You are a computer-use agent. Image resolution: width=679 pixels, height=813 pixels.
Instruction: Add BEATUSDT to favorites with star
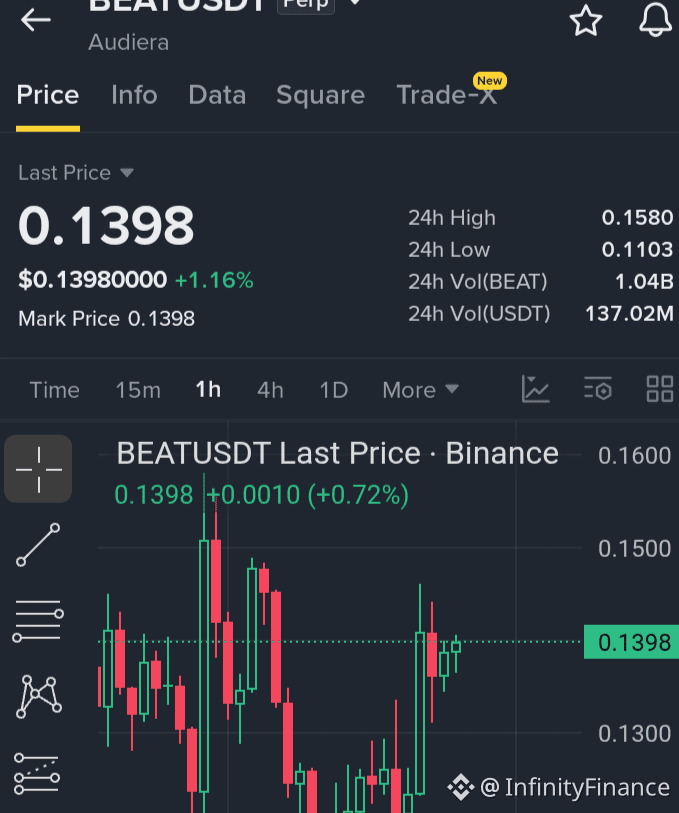586,20
